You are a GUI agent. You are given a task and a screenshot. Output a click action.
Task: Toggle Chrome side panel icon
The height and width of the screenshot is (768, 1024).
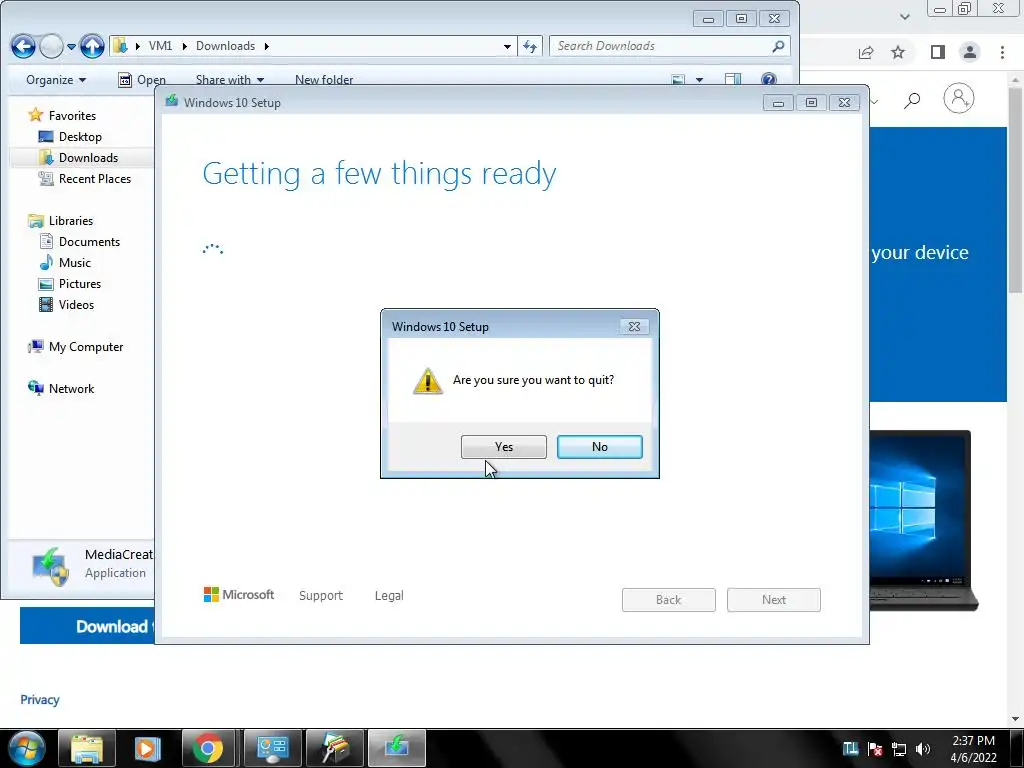[938, 52]
